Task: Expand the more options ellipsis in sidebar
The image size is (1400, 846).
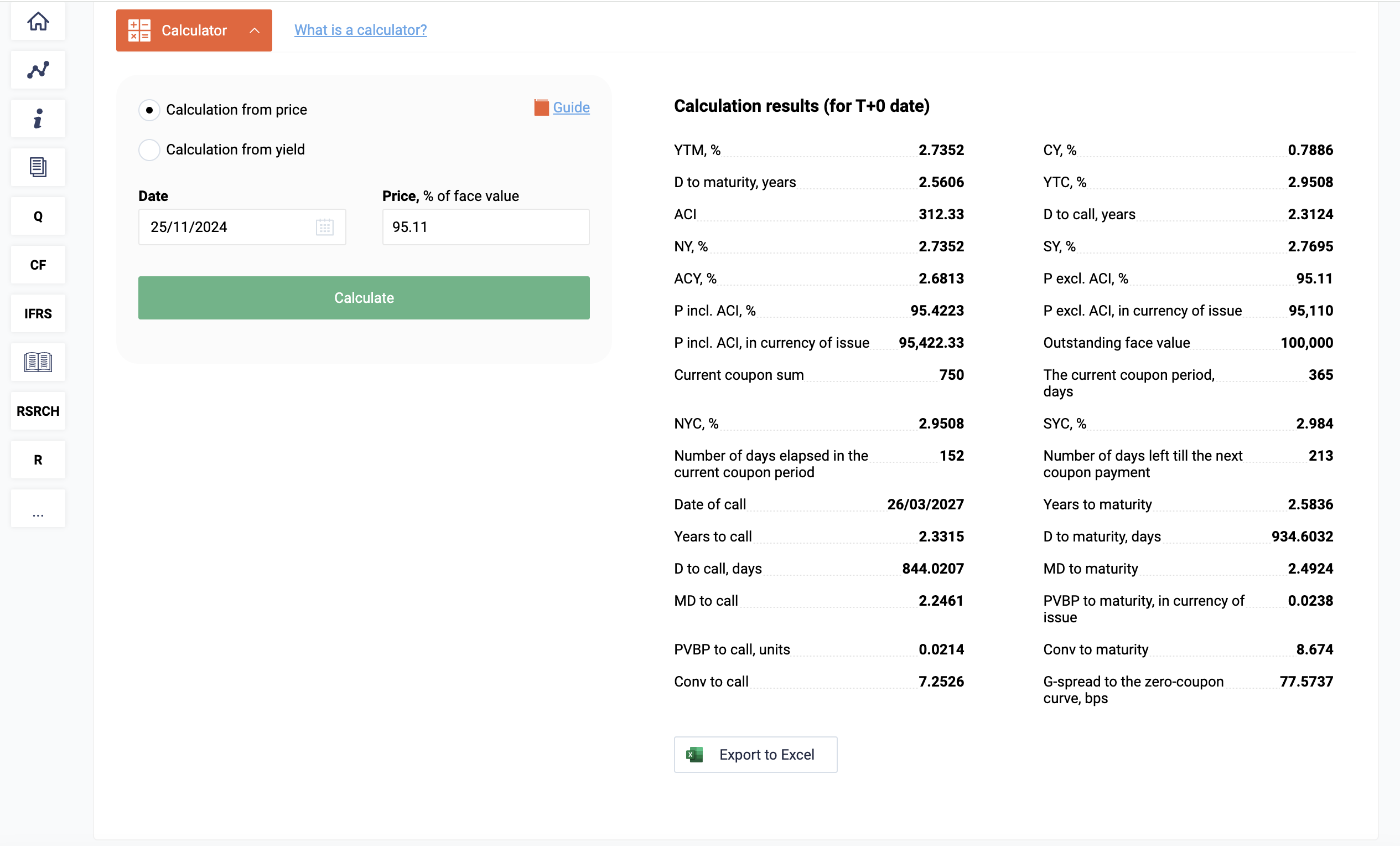Action: coord(38,513)
